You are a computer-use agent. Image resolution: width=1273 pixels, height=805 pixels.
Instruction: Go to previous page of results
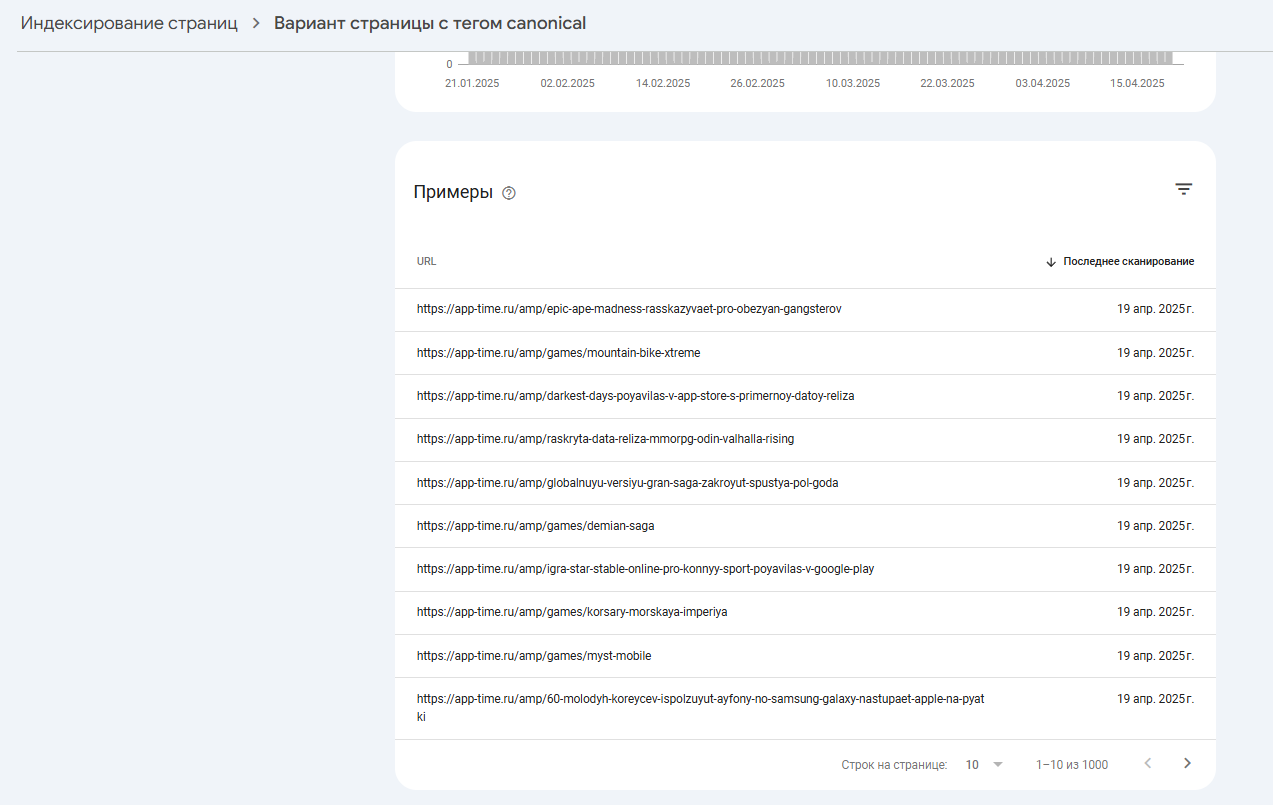pos(1147,764)
